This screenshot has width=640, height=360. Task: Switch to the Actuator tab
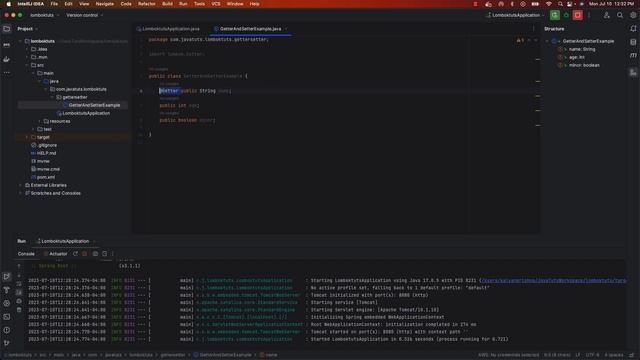click(56, 254)
